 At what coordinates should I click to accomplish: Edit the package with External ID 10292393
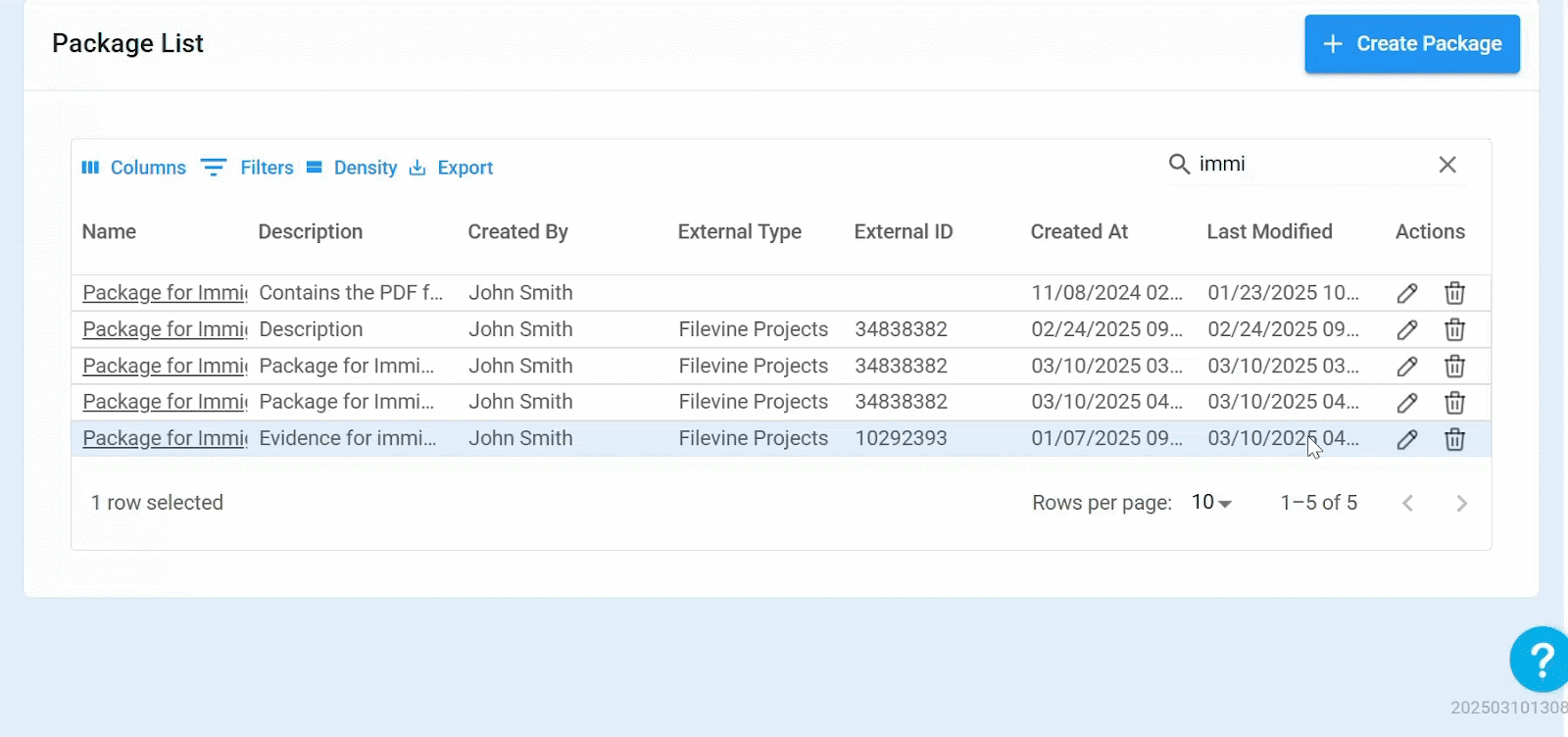click(x=1407, y=439)
